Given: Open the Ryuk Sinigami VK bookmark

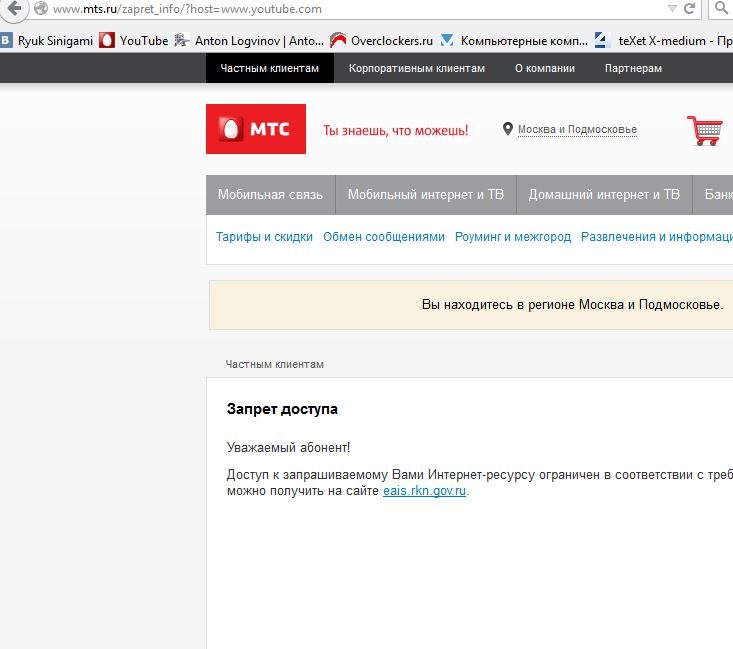Looking at the screenshot, I should [x=48, y=41].
